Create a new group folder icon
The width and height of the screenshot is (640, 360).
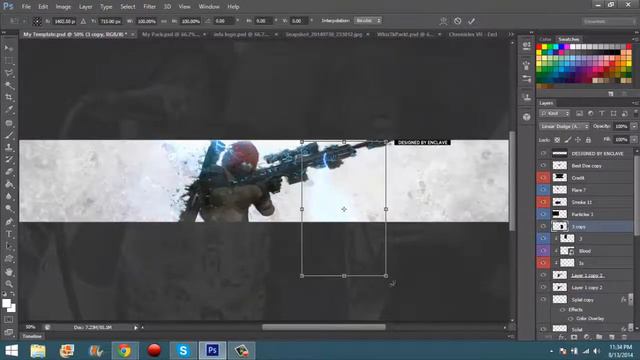tap(599, 337)
